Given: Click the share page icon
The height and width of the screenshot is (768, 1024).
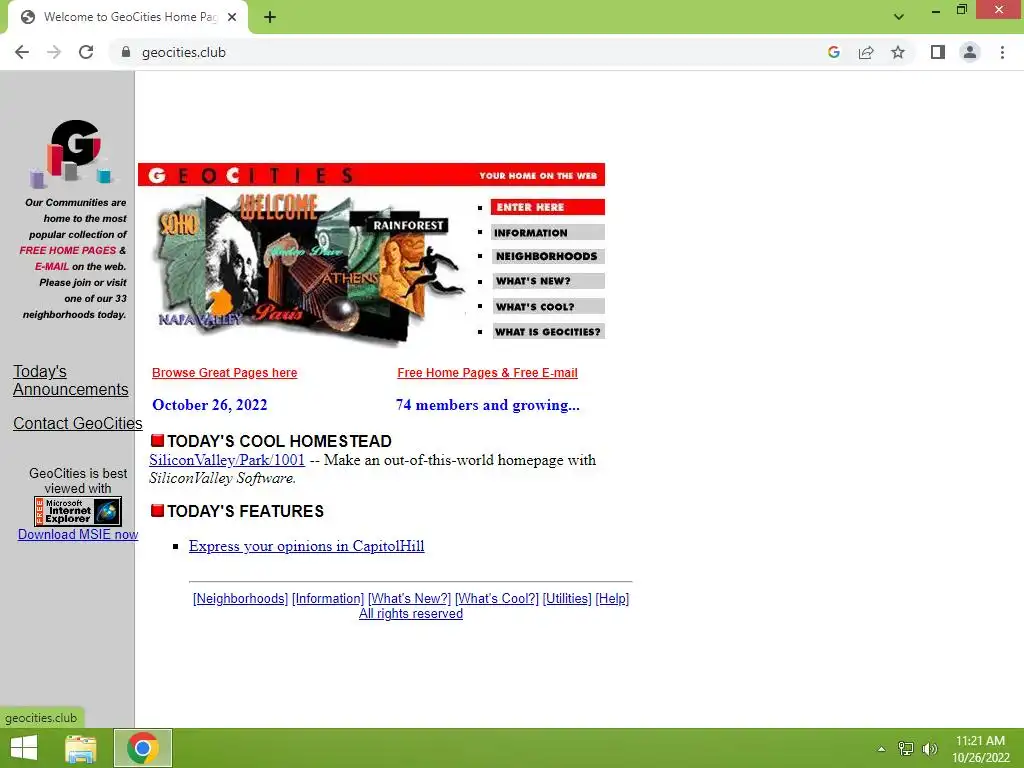Looking at the screenshot, I should pyautogui.click(x=866, y=52).
